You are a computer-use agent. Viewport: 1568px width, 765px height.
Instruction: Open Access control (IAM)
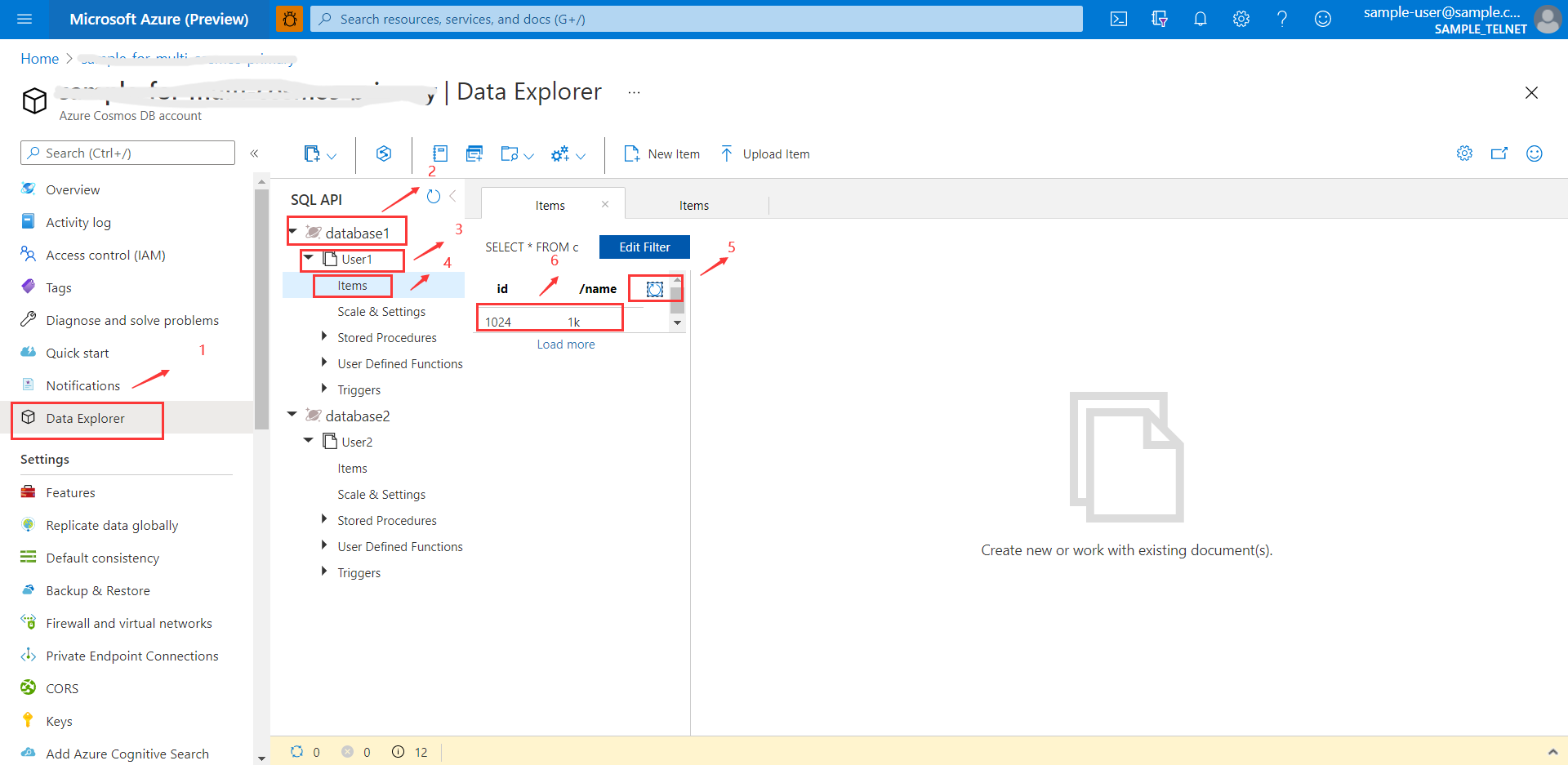coord(105,255)
